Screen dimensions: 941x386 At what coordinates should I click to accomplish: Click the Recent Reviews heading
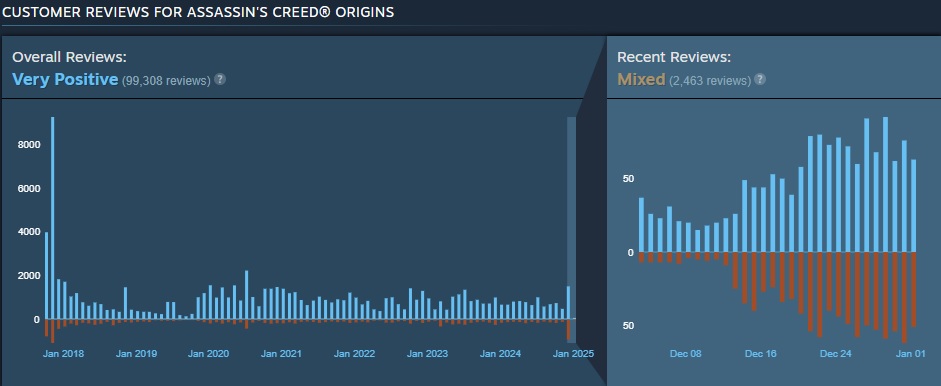[674, 57]
